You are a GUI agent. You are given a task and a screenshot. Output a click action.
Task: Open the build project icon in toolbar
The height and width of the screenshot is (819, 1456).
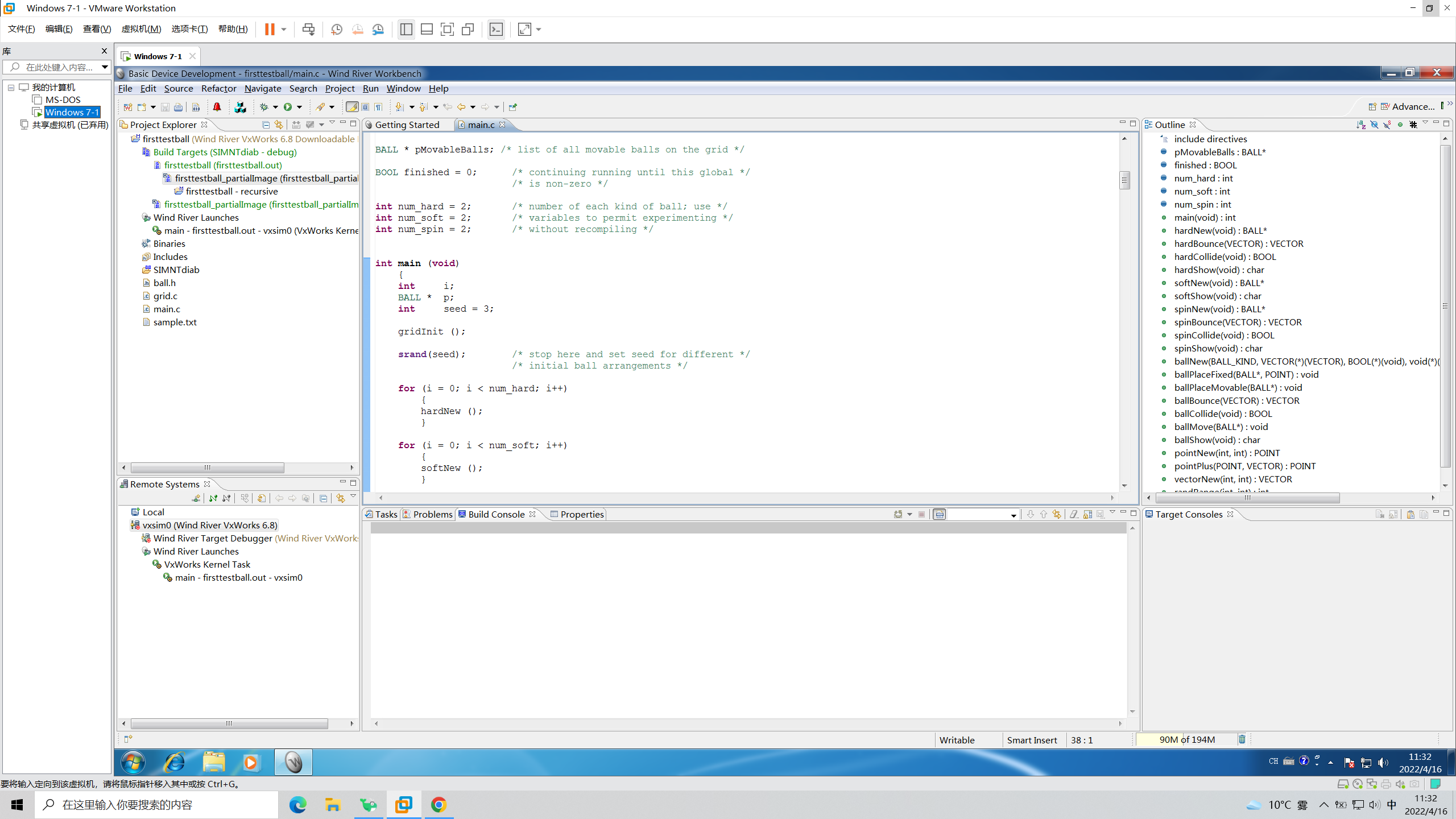pyautogui.click(x=239, y=107)
